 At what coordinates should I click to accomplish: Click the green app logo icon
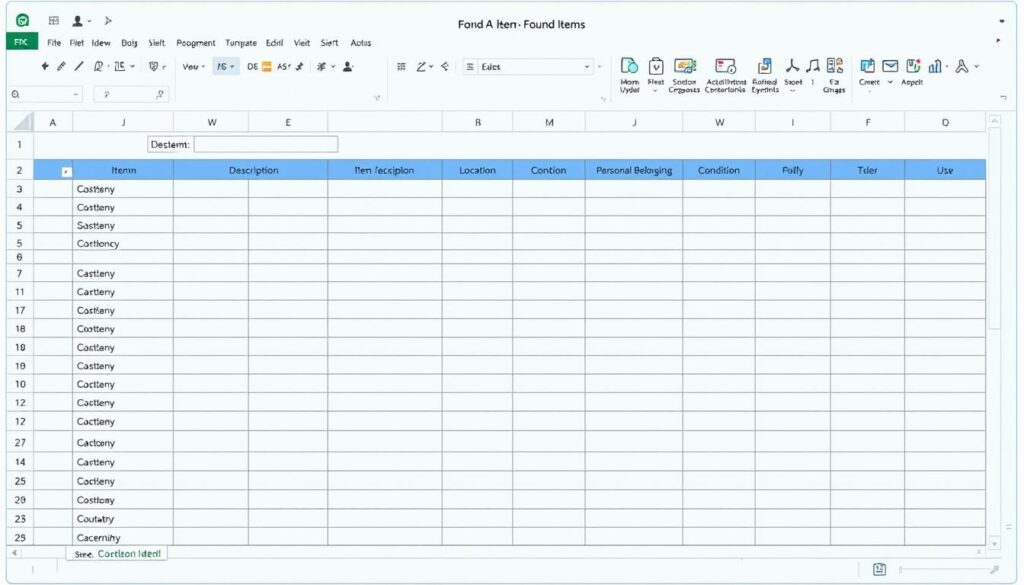[x=22, y=21]
